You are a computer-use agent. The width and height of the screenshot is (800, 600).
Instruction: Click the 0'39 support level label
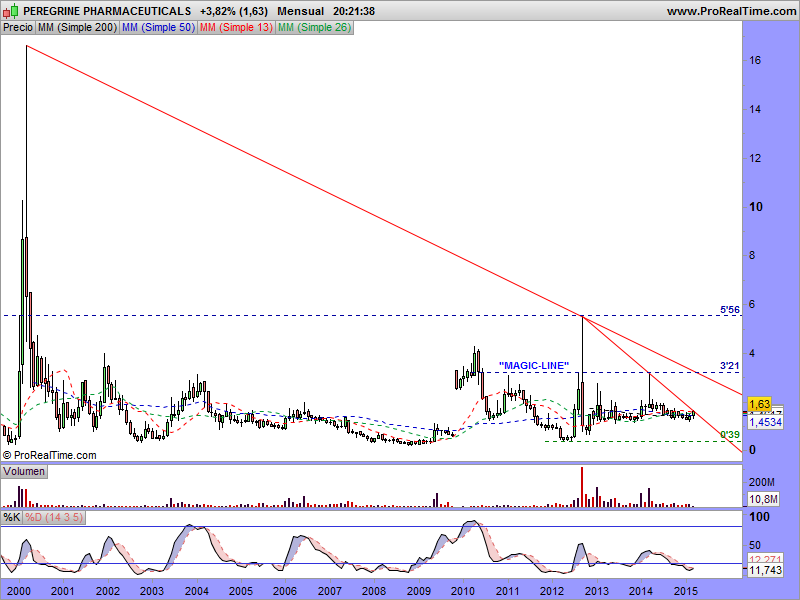click(730, 434)
